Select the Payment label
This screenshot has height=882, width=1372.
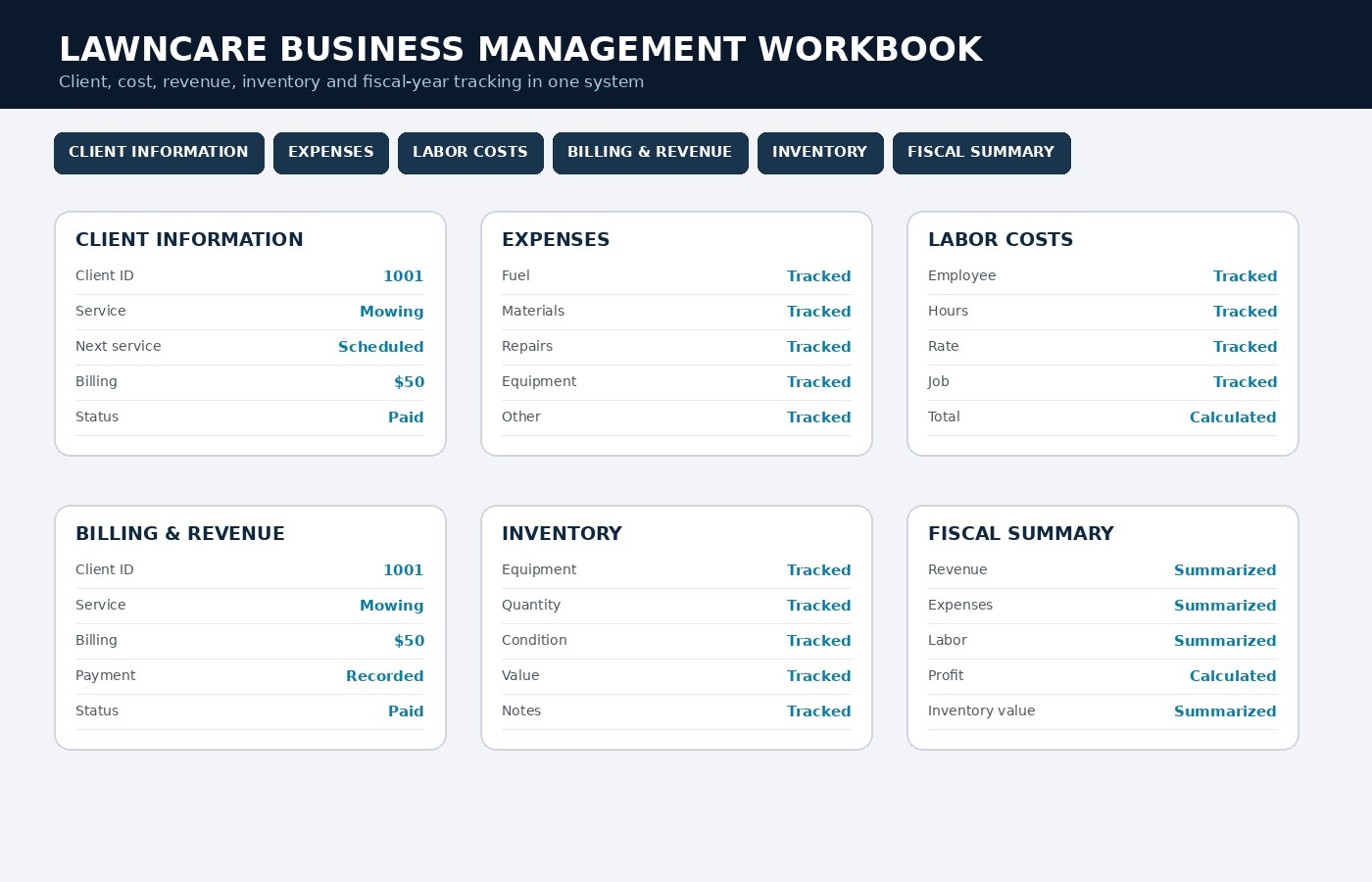click(106, 675)
